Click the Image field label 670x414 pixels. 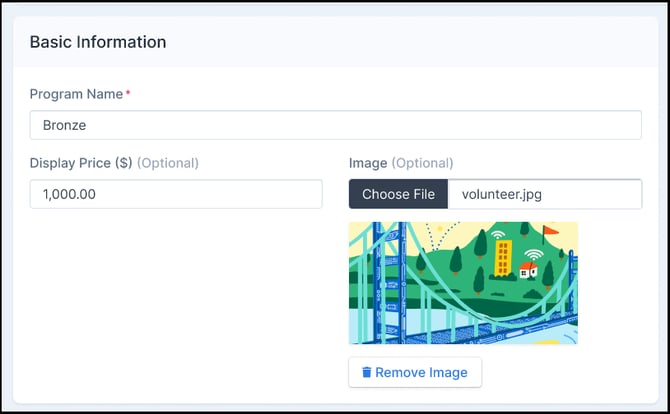(368, 163)
